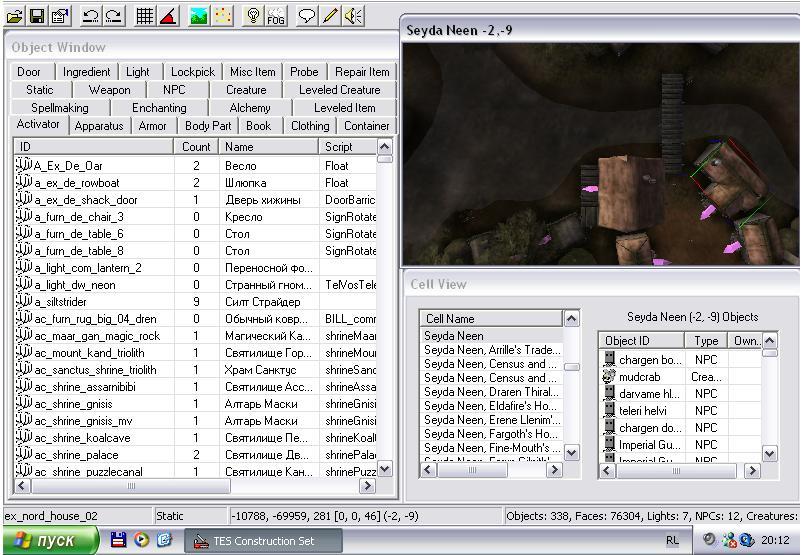Screen dimensions: 801x555
Task: Save the plugin with the floppy disk icon
Action: pos(37,16)
